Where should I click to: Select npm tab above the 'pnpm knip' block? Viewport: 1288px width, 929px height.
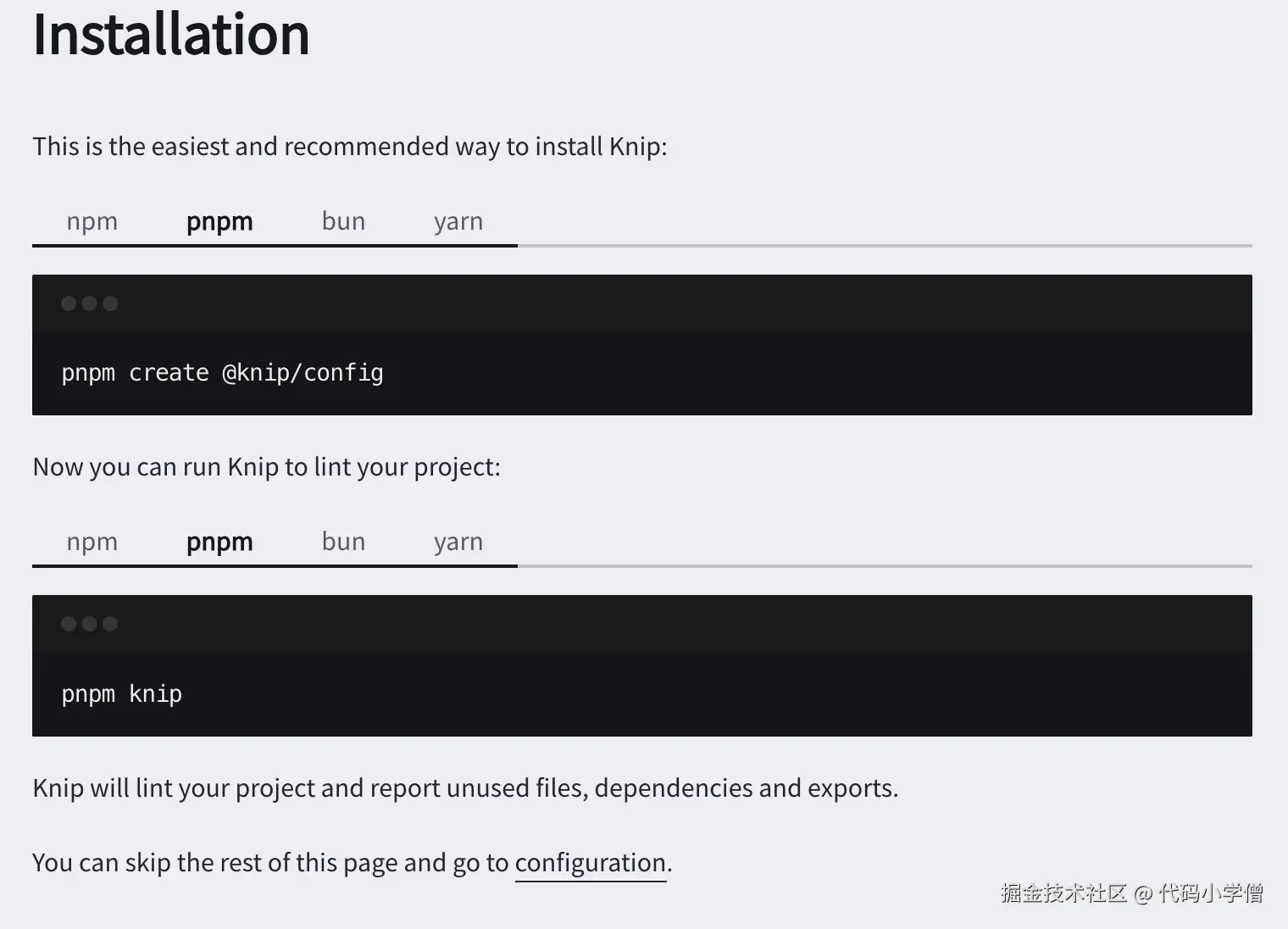click(92, 542)
